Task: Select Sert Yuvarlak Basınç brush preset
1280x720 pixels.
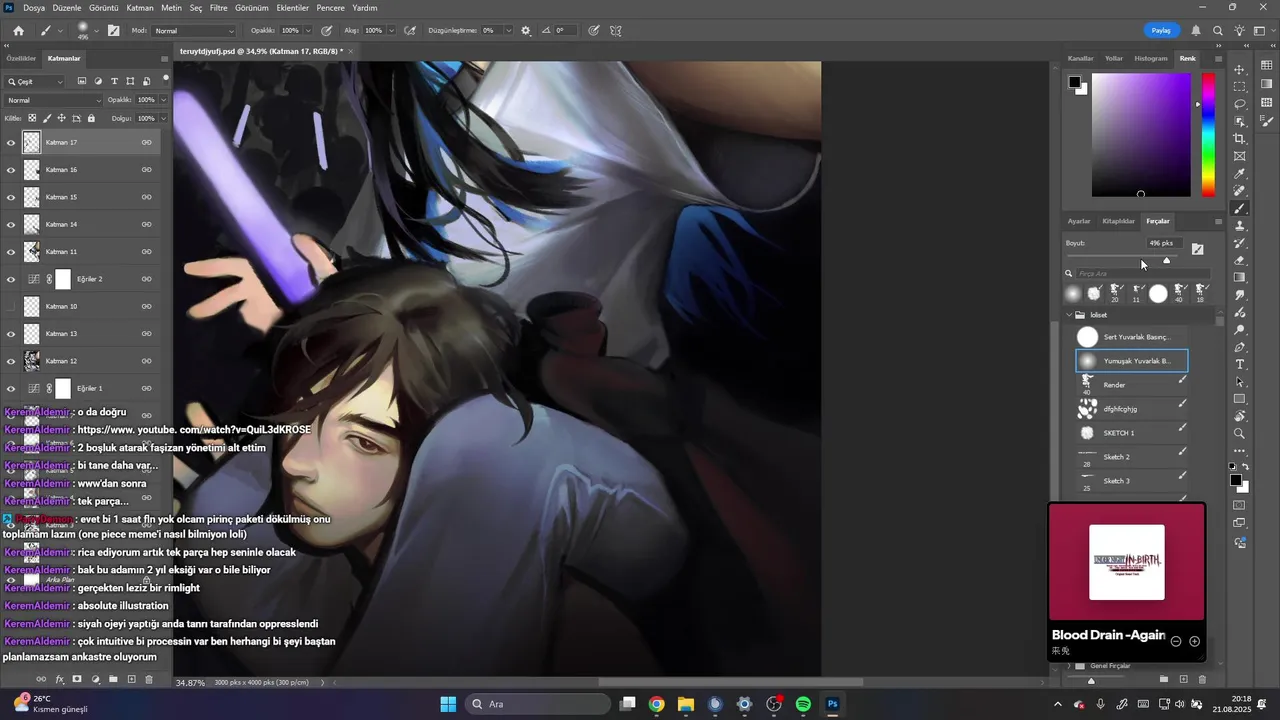Action: (x=1132, y=337)
